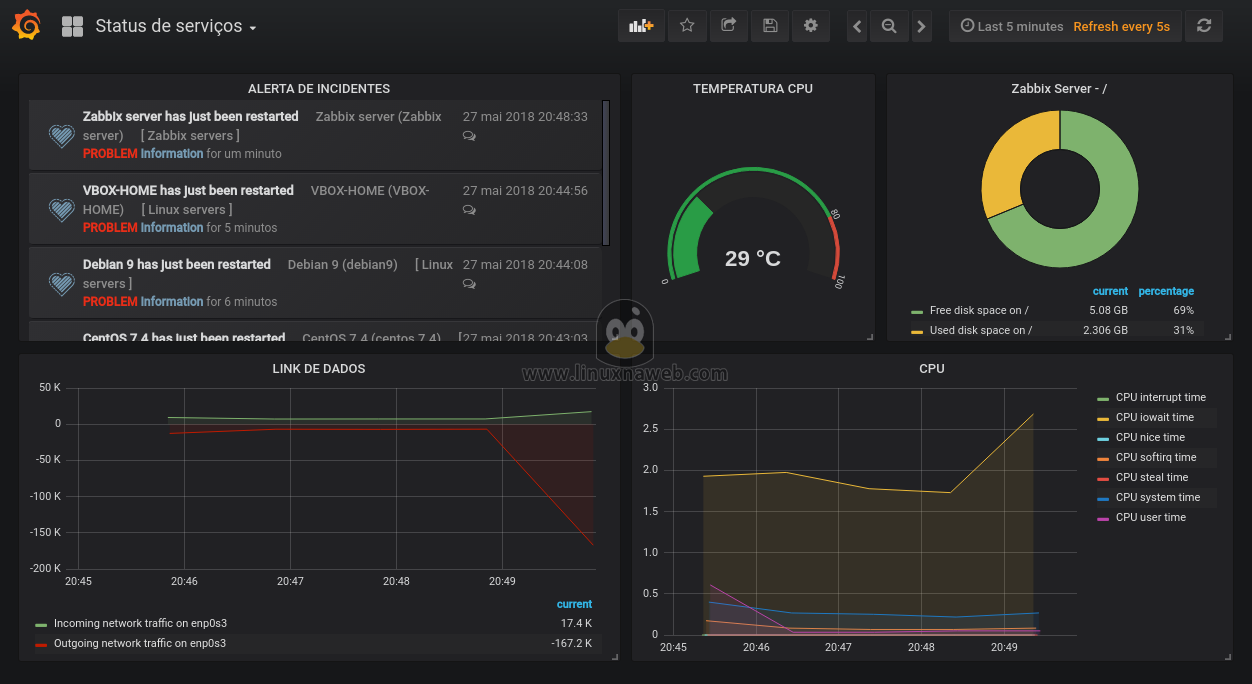Click the 29 °C gauge value
The image size is (1252, 684).
(x=753, y=259)
